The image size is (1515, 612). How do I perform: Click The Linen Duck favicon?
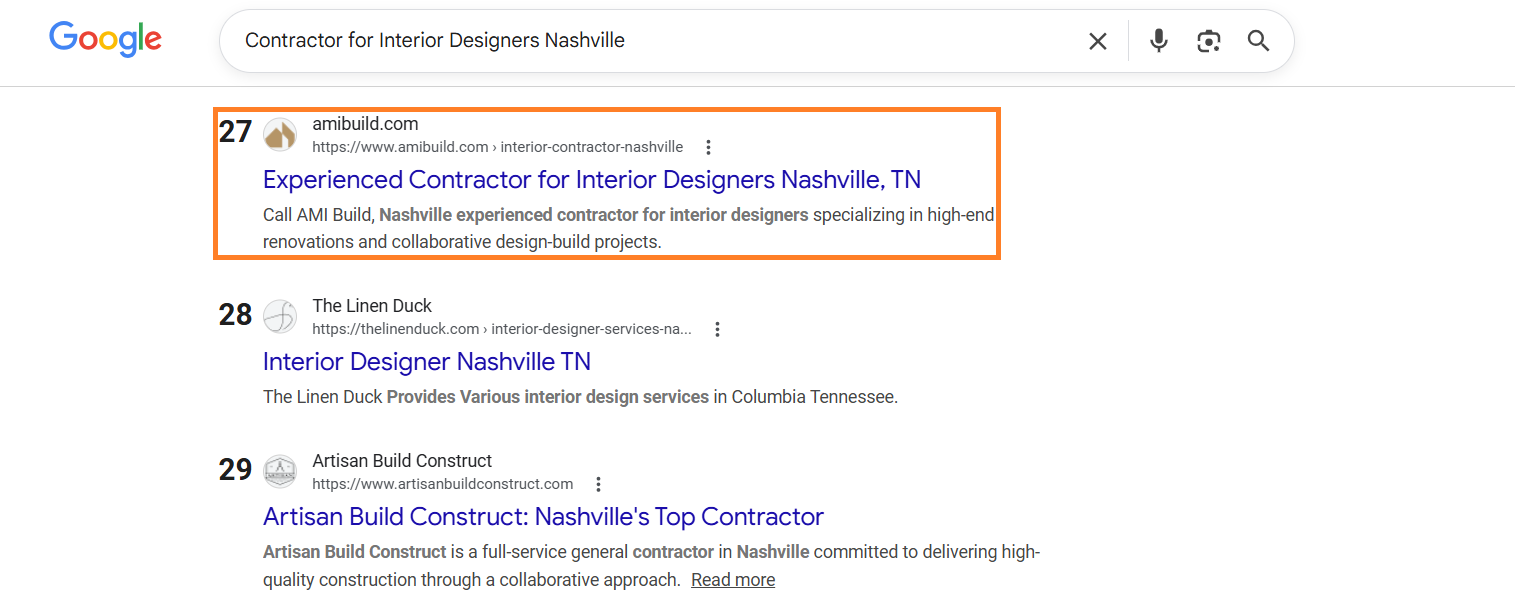(280, 316)
